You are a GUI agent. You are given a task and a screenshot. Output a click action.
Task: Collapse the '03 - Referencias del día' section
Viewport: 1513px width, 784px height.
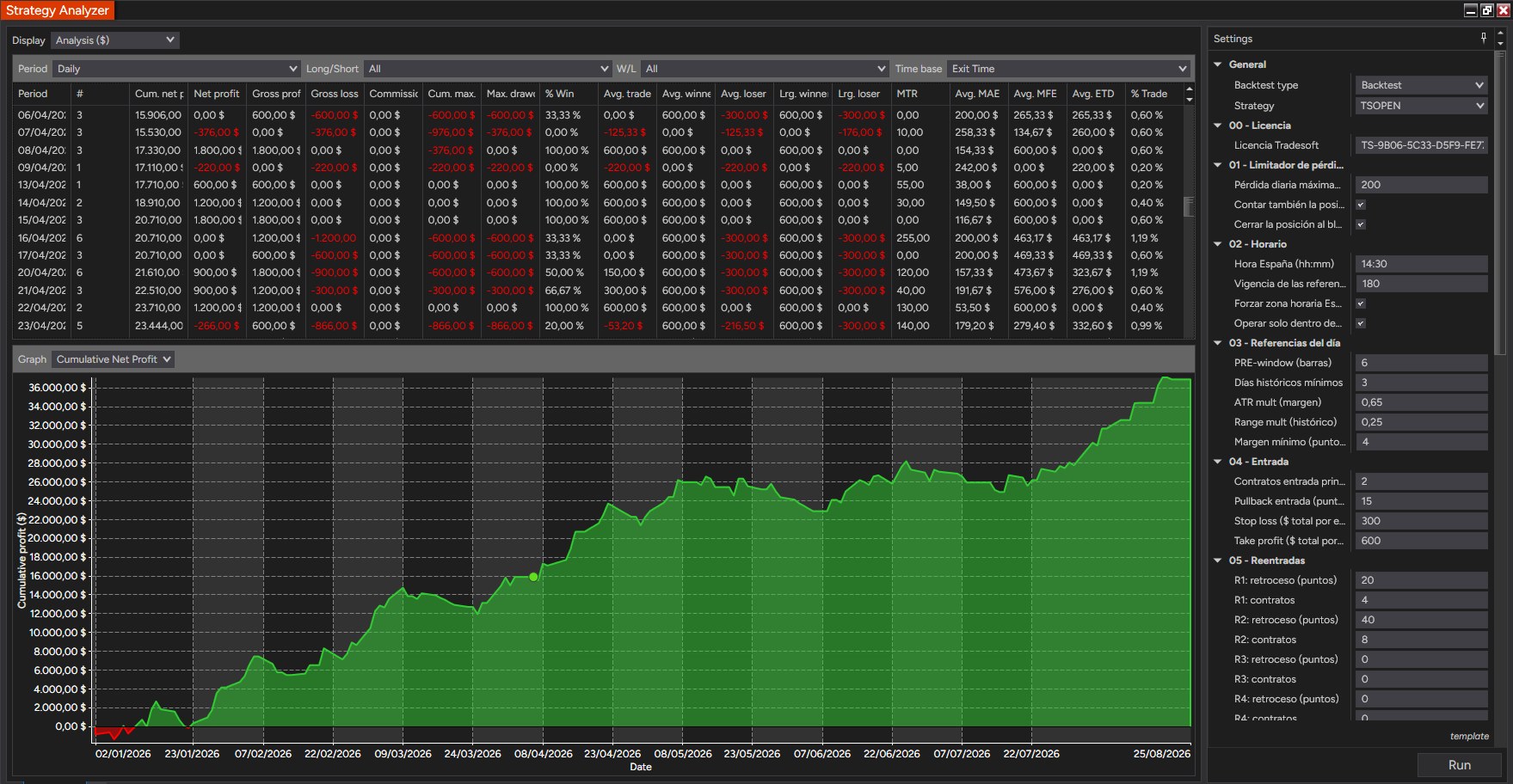pos(1218,343)
